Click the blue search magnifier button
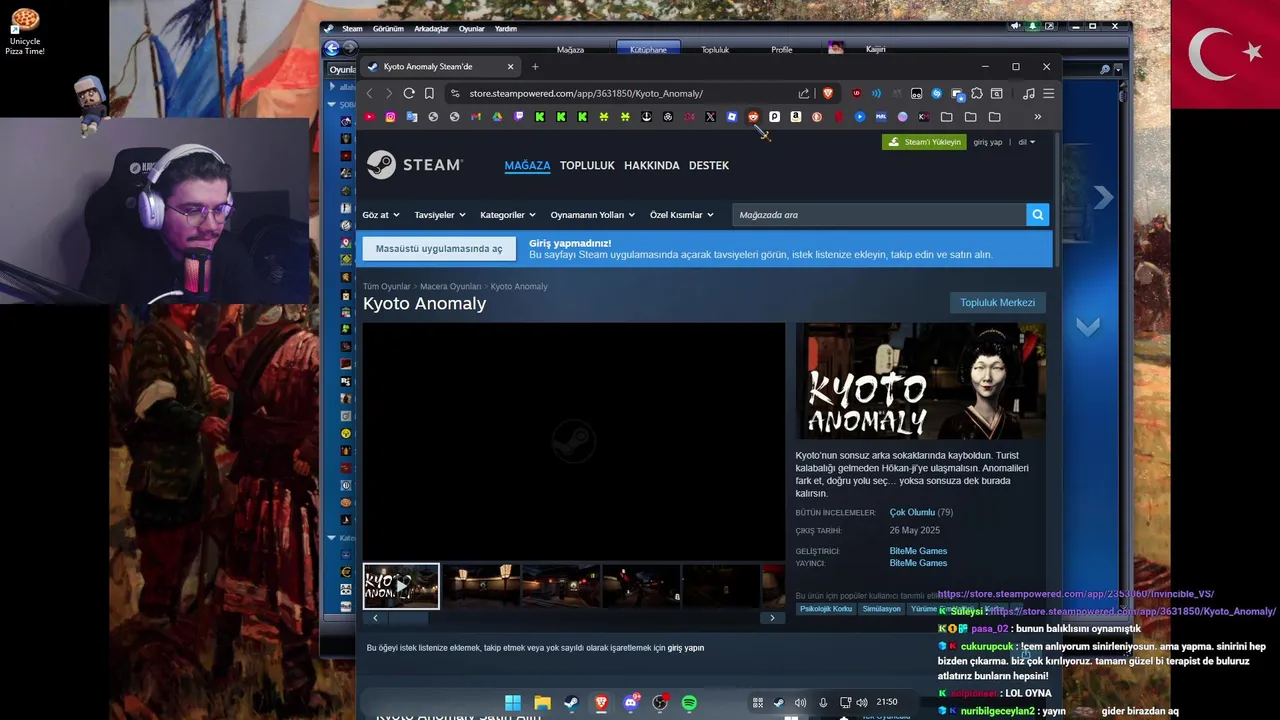The width and height of the screenshot is (1280, 720). coord(1038,214)
